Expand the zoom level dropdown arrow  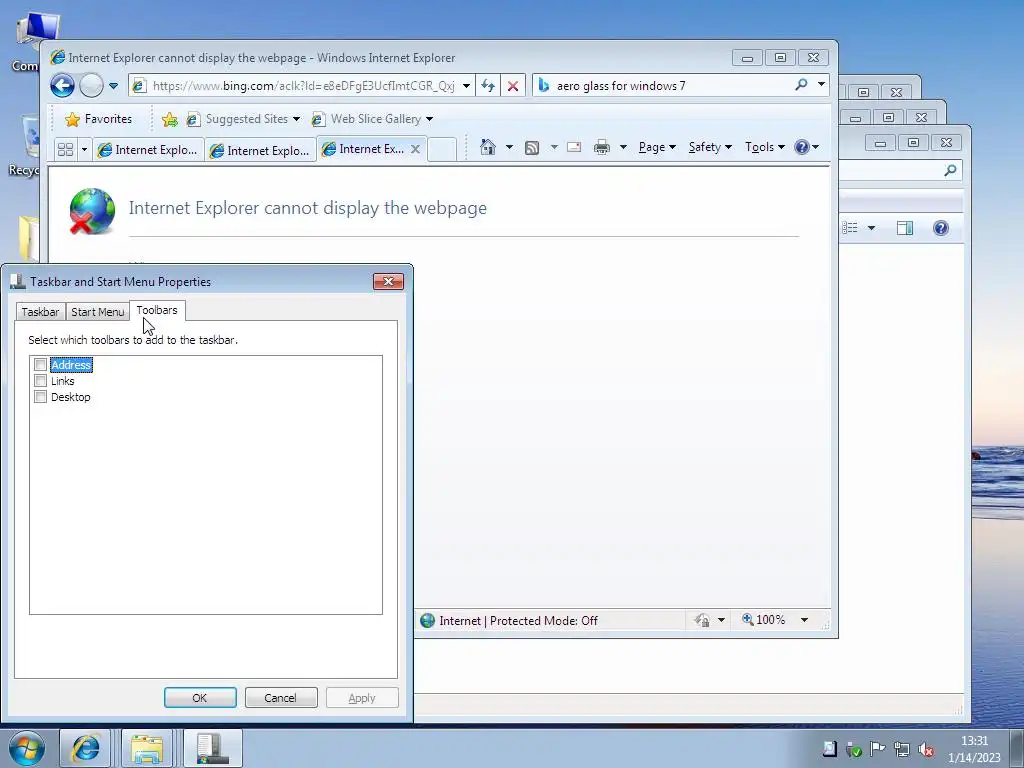[805, 620]
